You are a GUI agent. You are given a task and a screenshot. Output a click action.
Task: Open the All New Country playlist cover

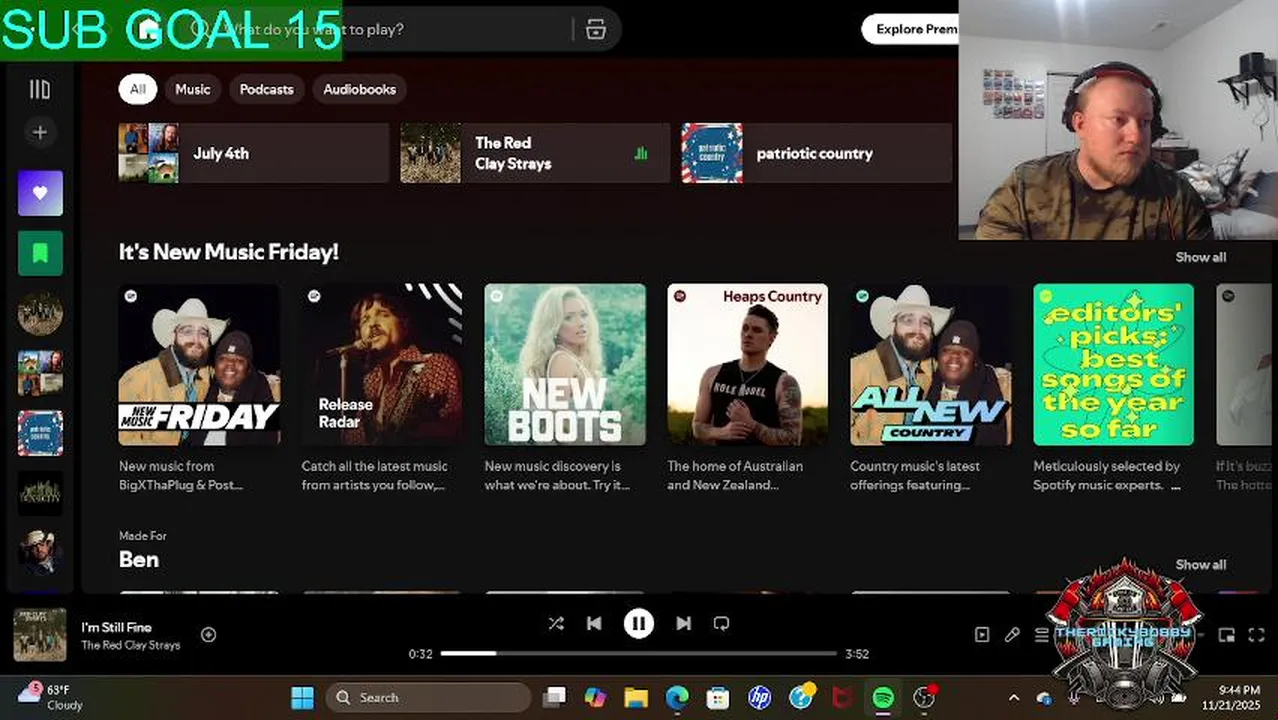tap(931, 364)
